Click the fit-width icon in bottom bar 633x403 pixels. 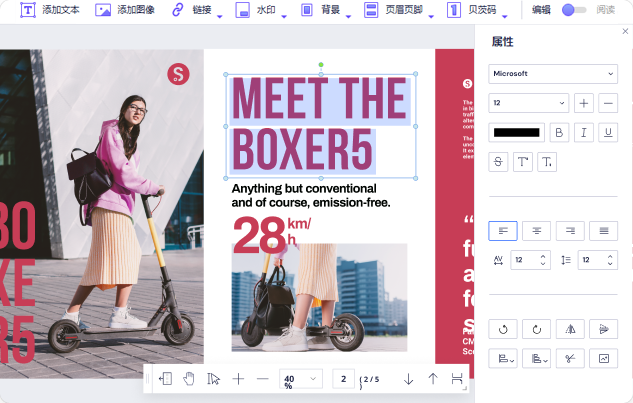coord(457,379)
